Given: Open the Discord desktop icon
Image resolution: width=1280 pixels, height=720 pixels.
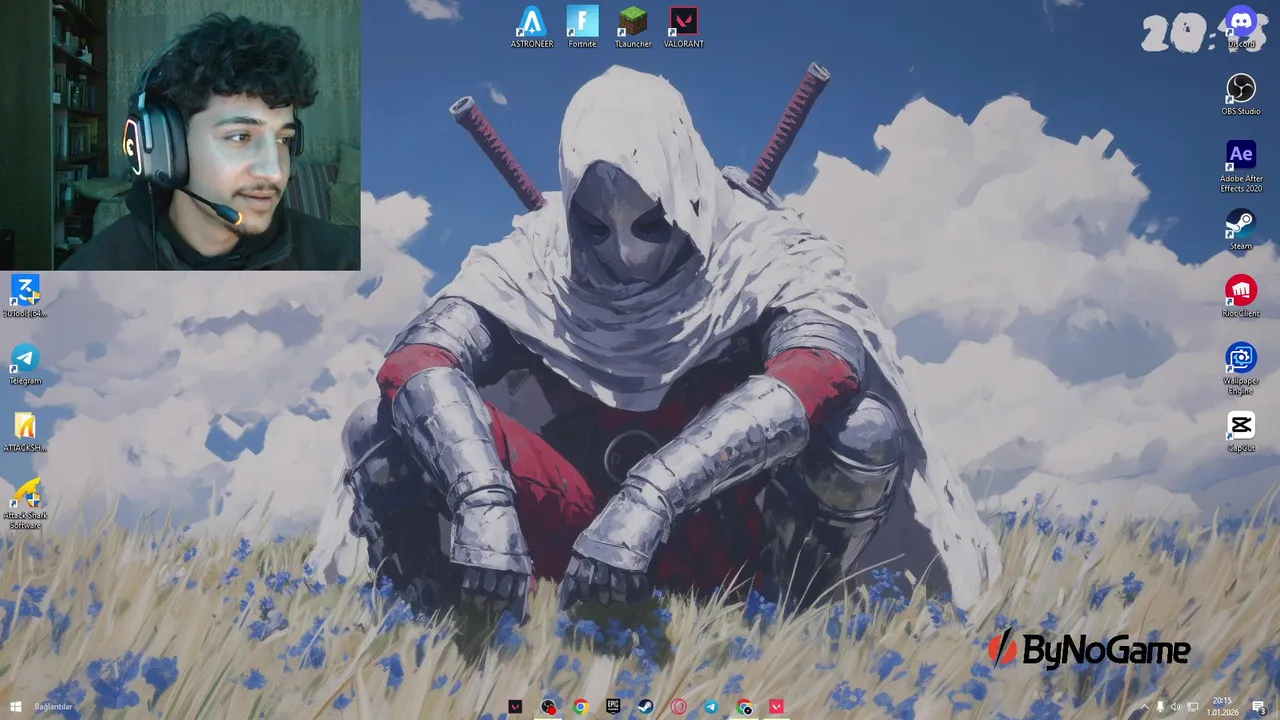Looking at the screenshot, I should (x=1241, y=27).
